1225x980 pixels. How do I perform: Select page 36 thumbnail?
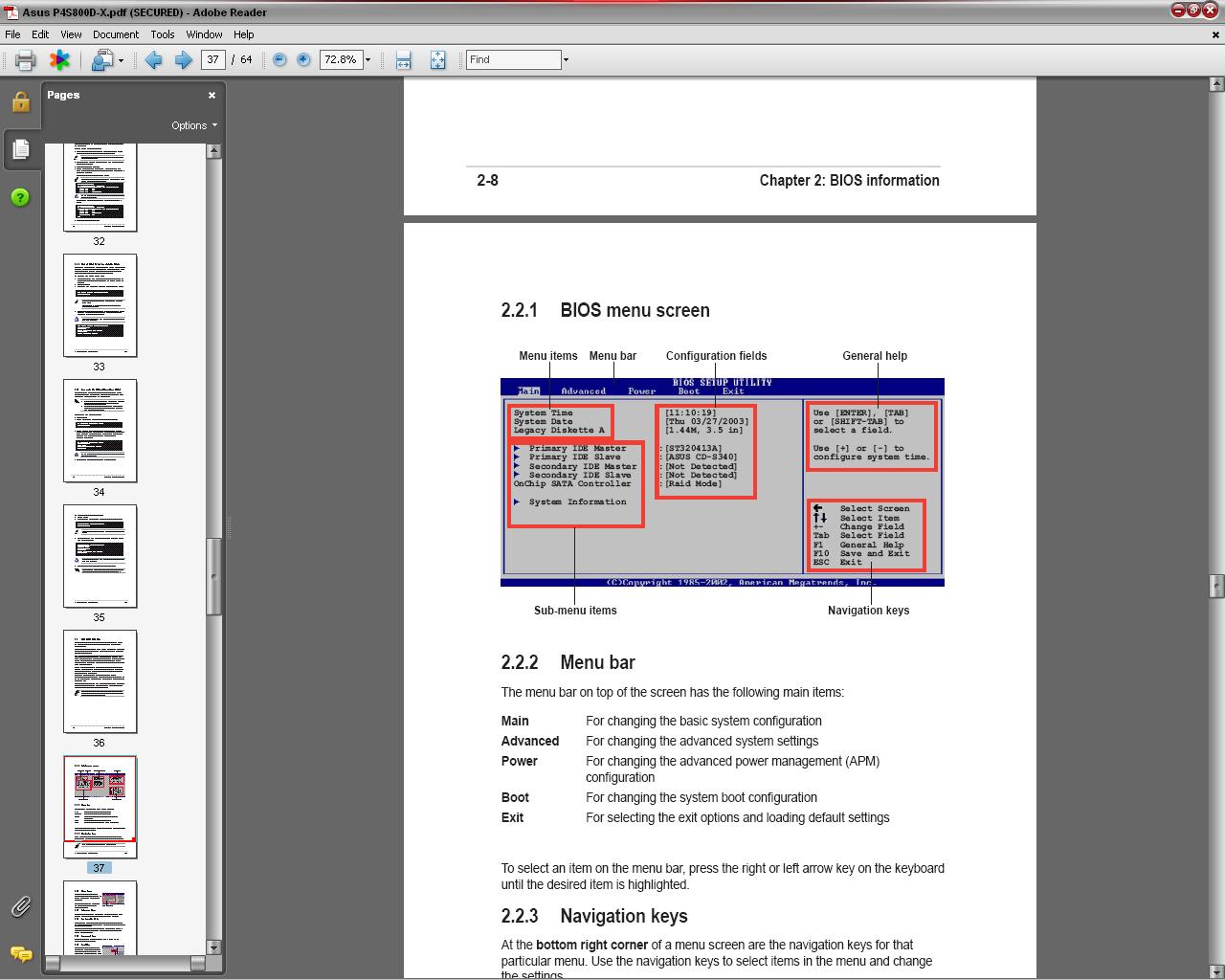point(100,681)
